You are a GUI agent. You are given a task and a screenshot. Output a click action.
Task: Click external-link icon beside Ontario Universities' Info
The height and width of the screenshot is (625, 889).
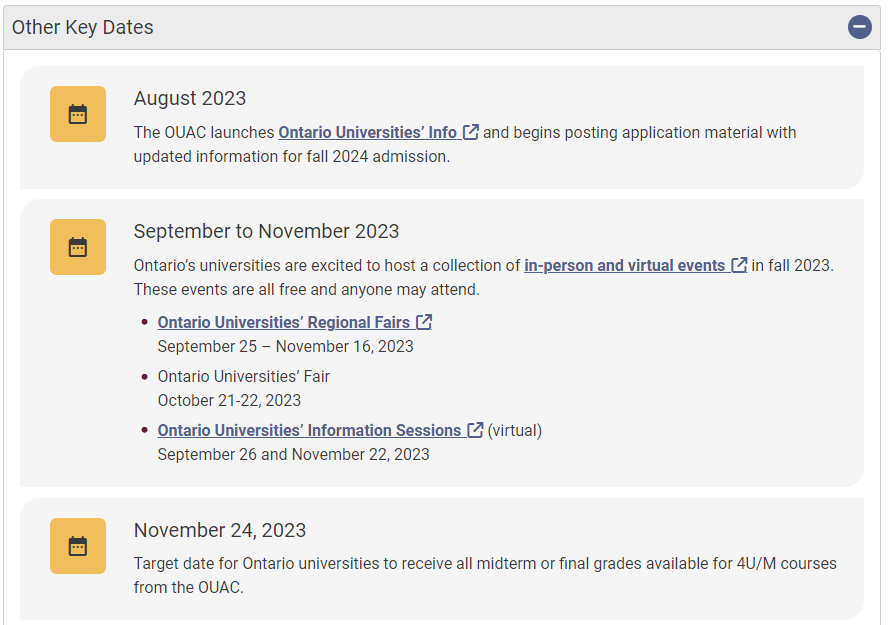coord(471,132)
